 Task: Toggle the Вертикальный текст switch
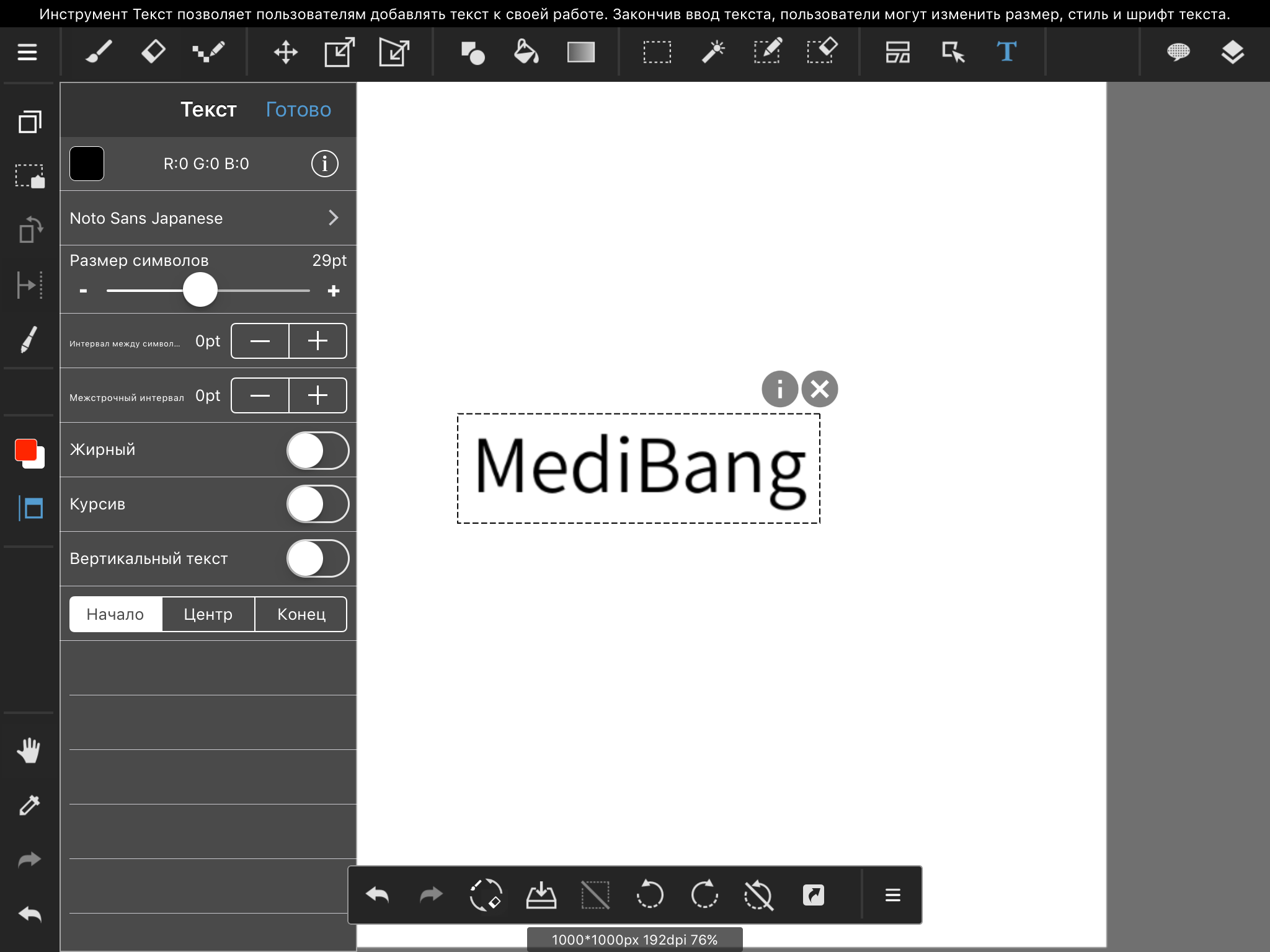pyautogui.click(x=317, y=558)
